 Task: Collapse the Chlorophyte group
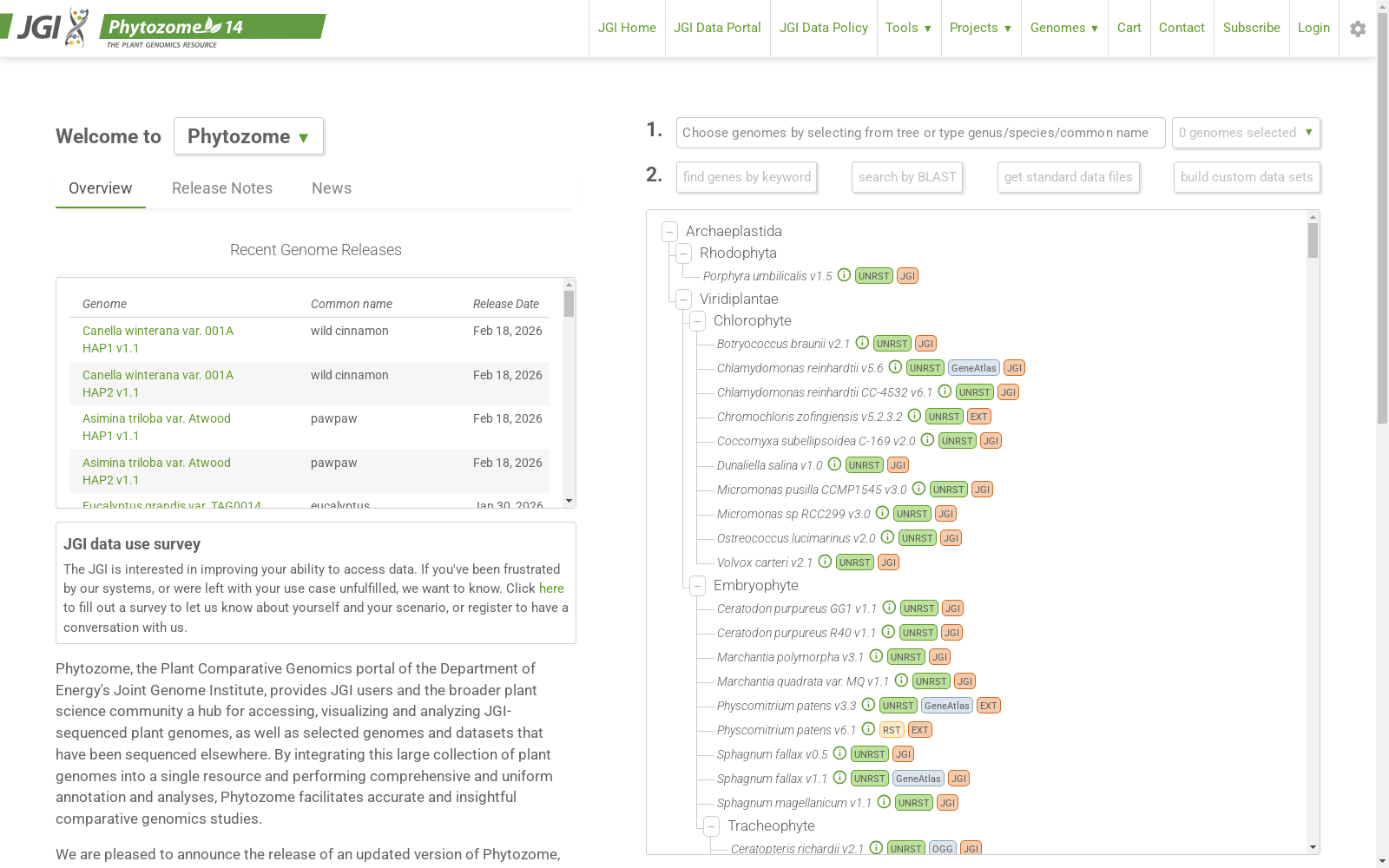(x=697, y=321)
